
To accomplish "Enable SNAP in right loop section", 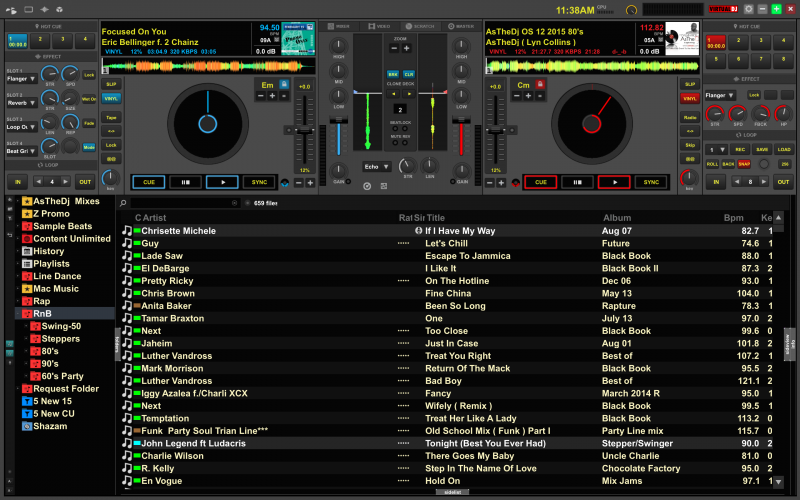I will pos(746,163).
